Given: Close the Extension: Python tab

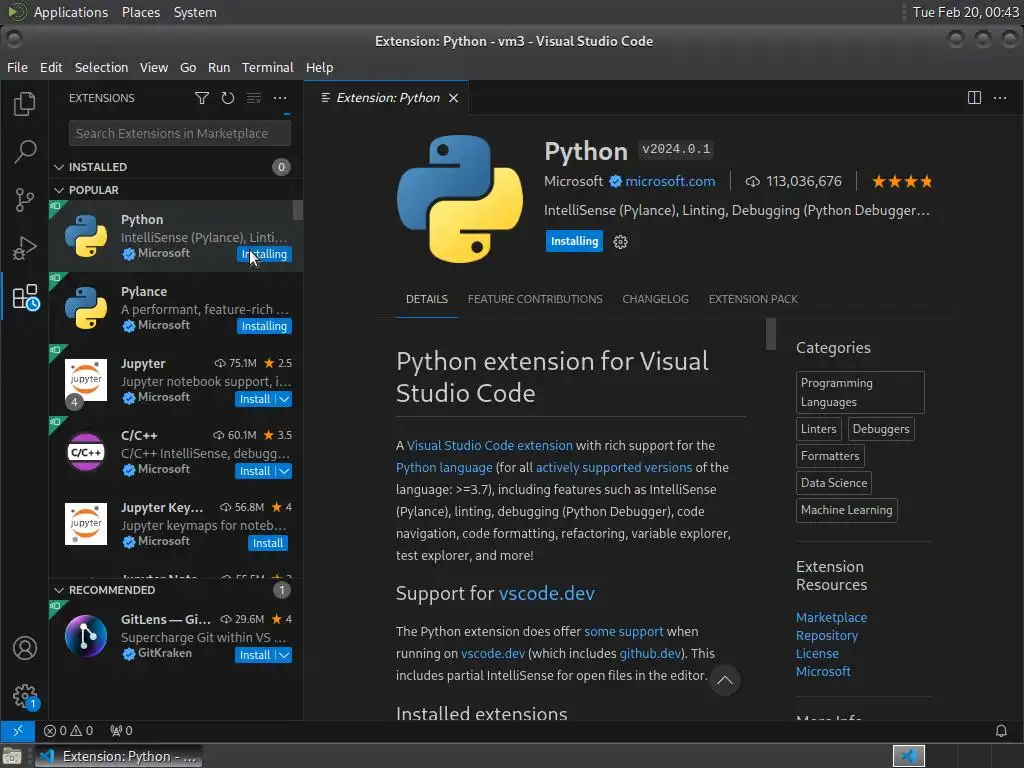Looking at the screenshot, I should [453, 98].
